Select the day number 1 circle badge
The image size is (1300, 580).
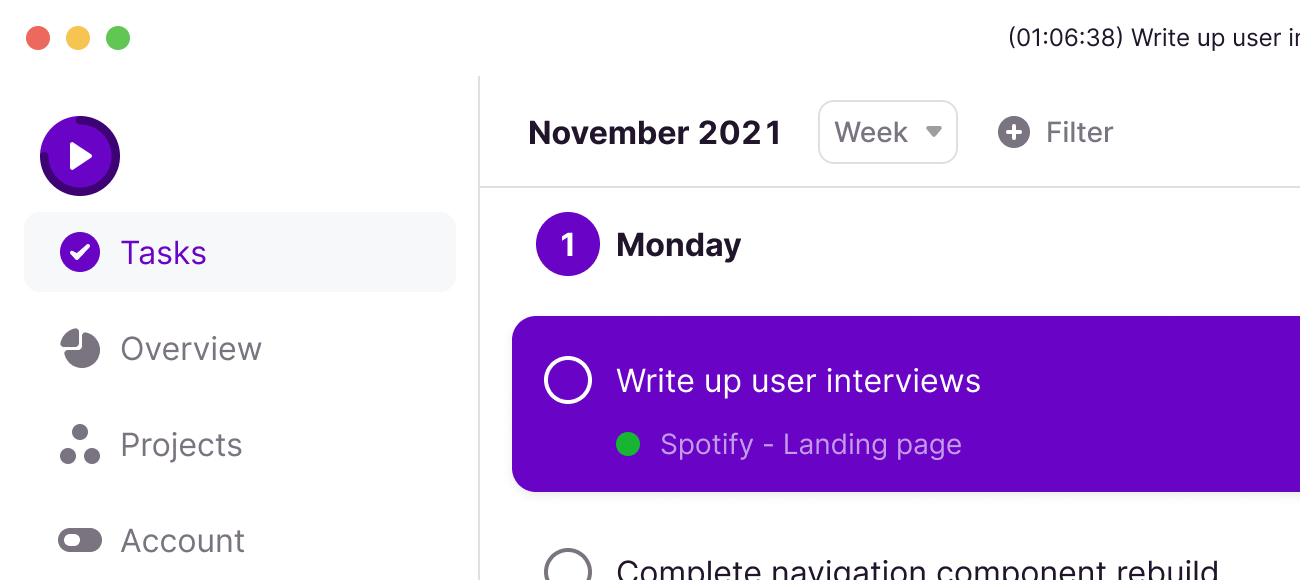(x=568, y=244)
